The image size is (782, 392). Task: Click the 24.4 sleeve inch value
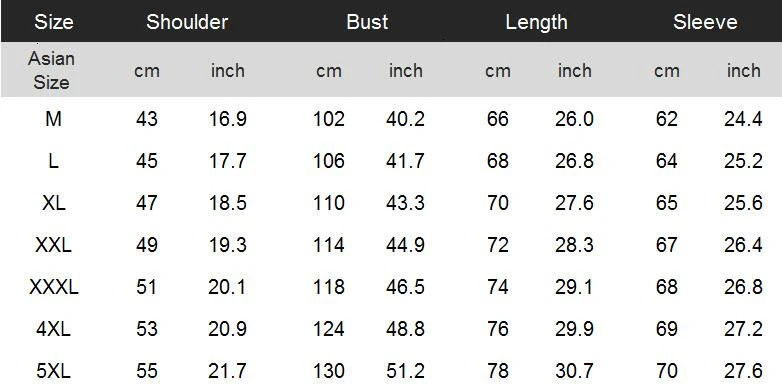pyautogui.click(x=743, y=119)
